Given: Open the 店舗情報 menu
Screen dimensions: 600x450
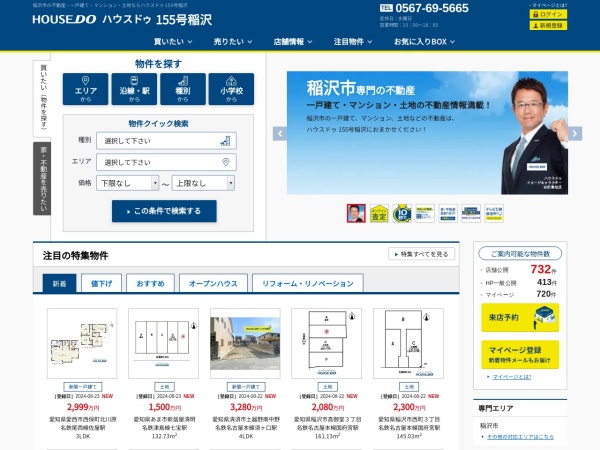Looking at the screenshot, I should point(293,42).
